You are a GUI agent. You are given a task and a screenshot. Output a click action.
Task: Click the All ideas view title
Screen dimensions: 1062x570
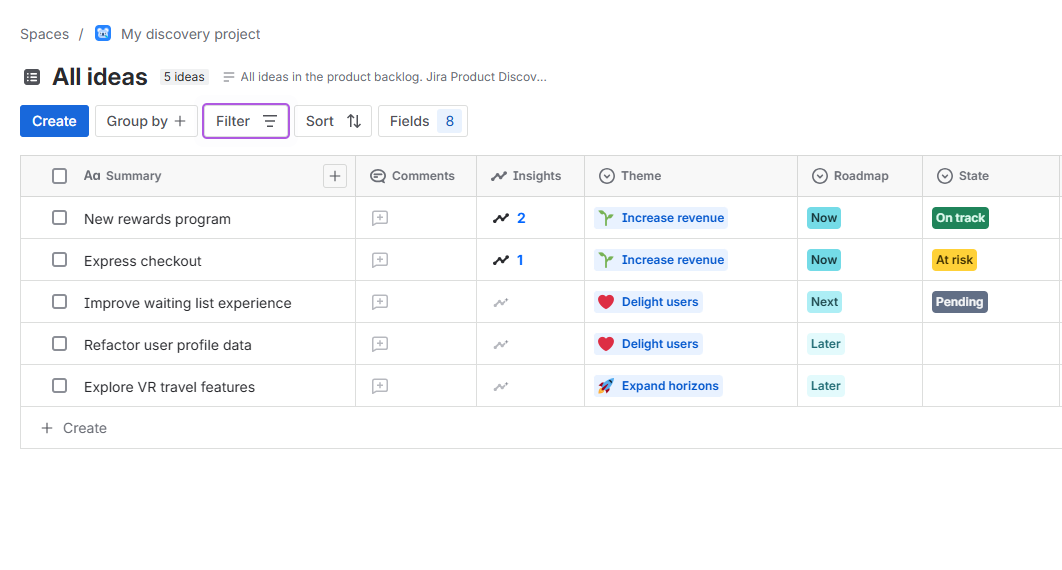[x=100, y=77]
